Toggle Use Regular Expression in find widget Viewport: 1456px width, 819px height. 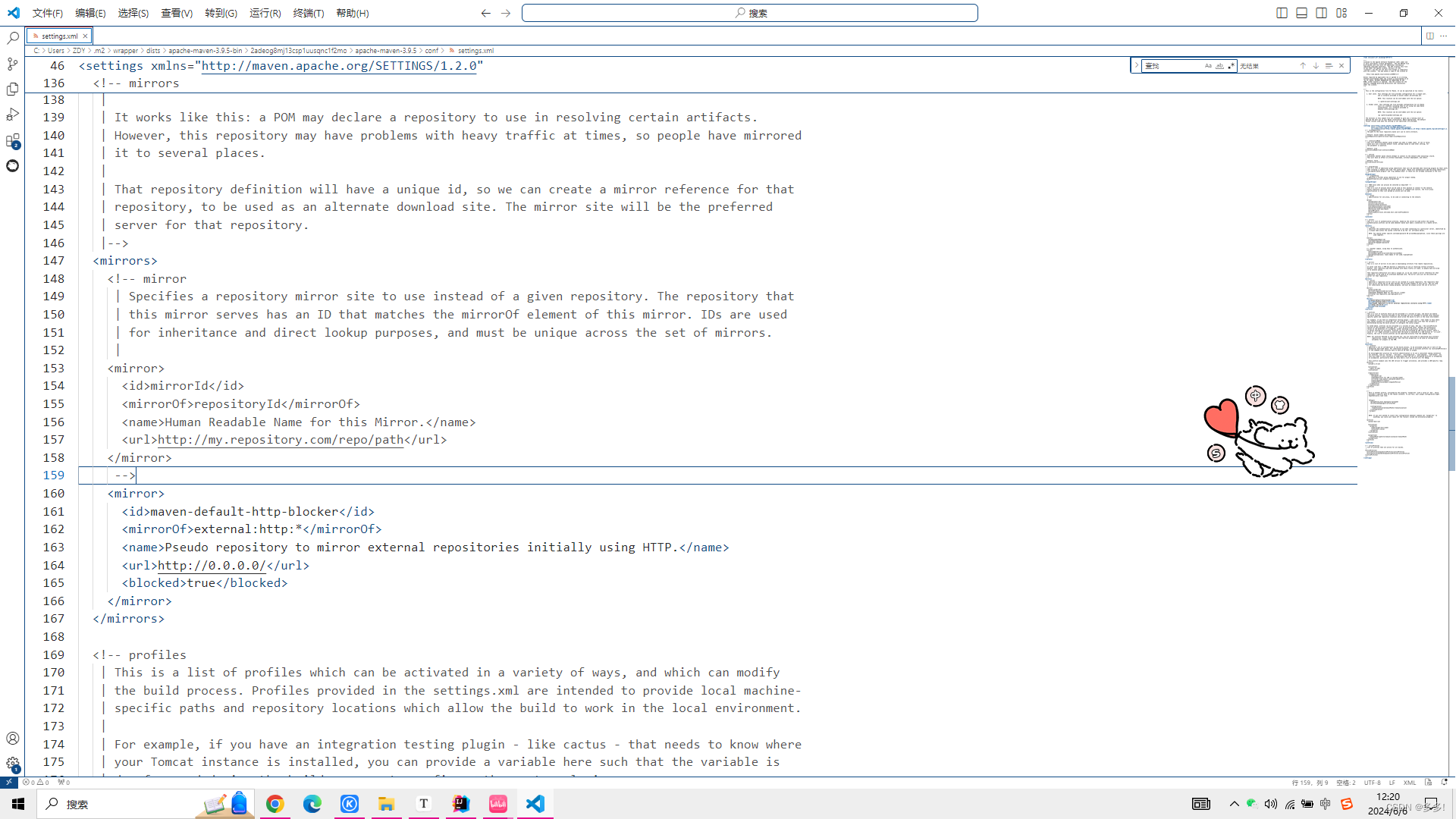coord(1231,66)
